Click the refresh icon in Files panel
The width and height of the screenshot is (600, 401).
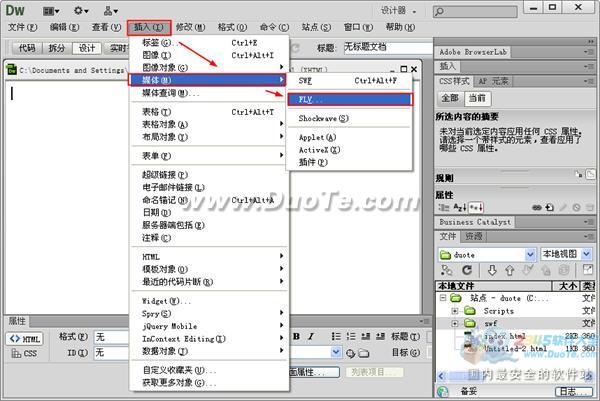pos(467,271)
